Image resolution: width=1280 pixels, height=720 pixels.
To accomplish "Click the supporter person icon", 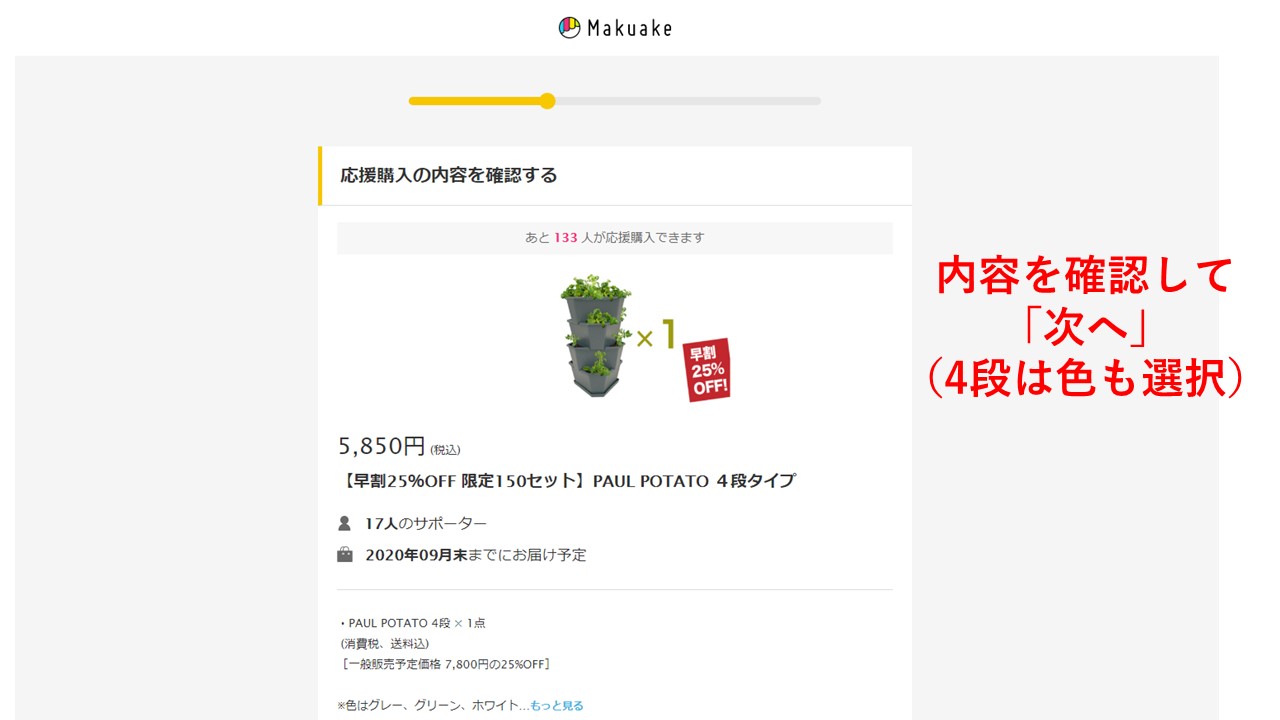I will coord(345,523).
